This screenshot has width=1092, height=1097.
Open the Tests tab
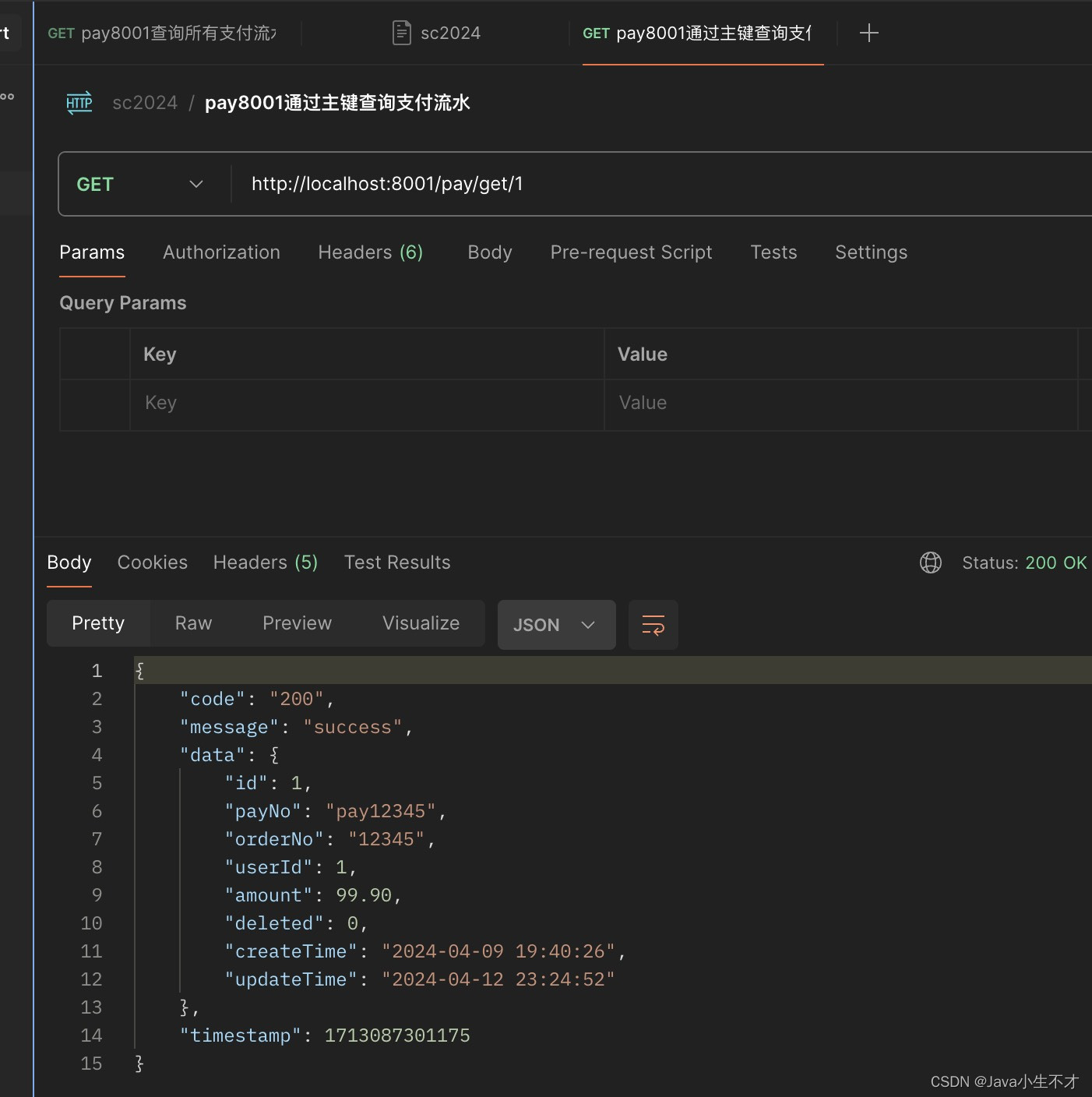pyautogui.click(x=773, y=252)
